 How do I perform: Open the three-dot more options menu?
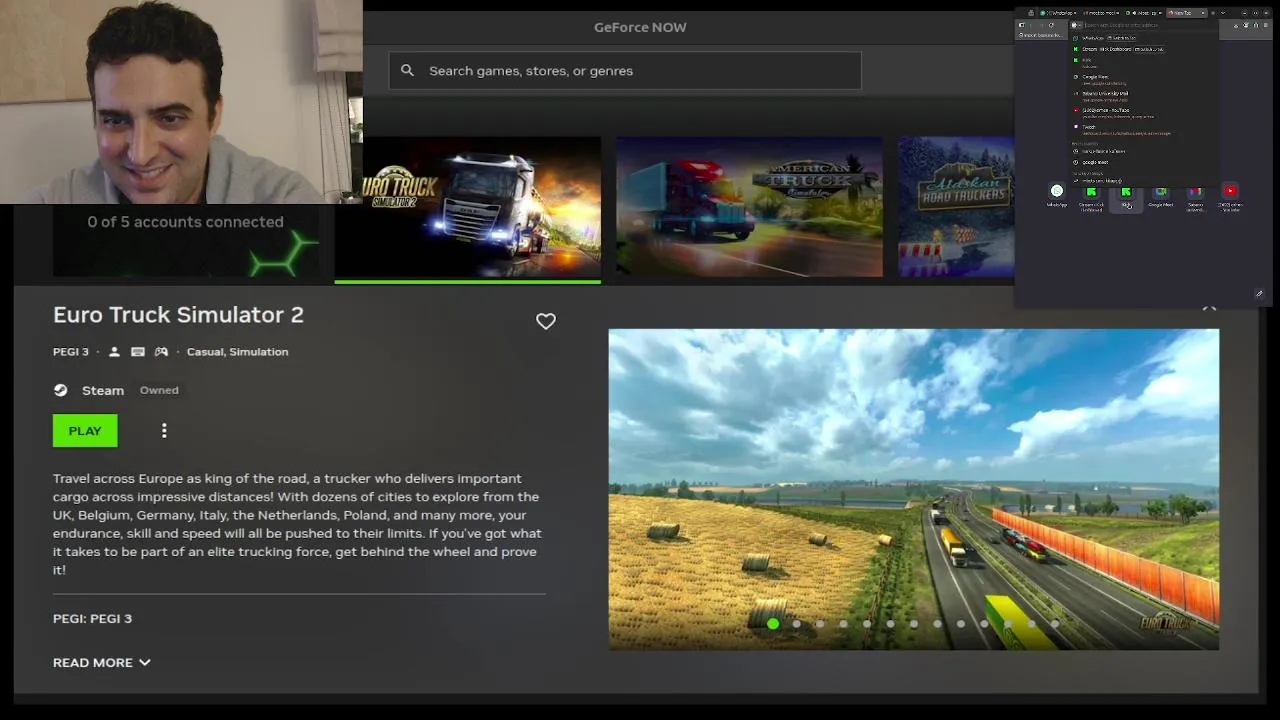click(164, 430)
